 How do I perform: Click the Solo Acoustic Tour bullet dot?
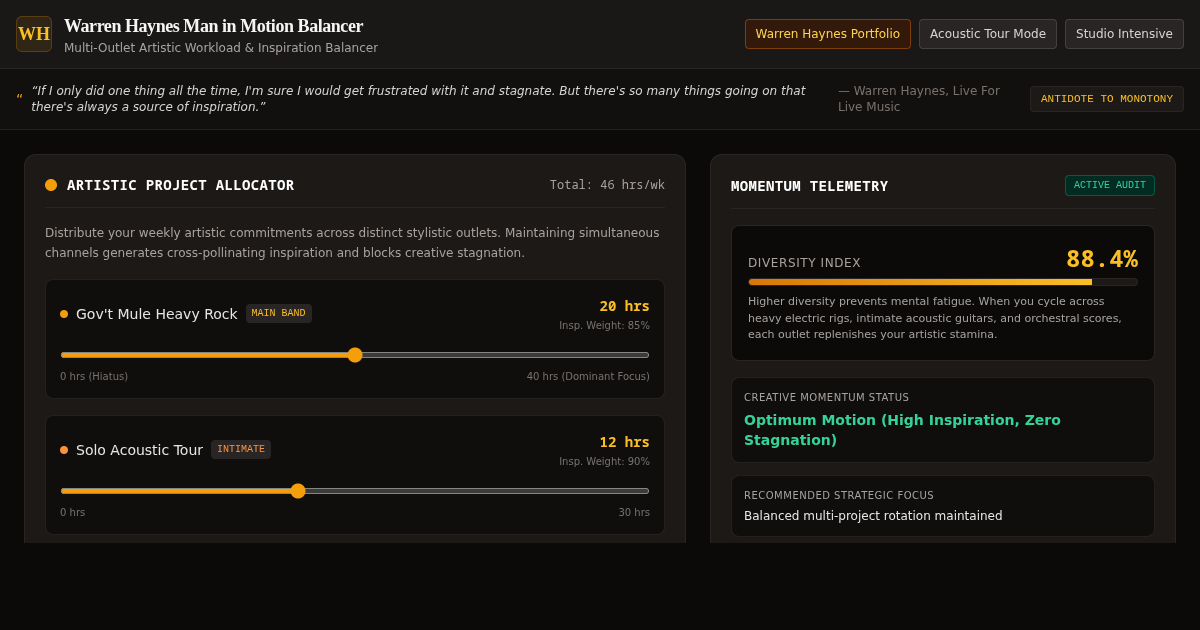pos(64,450)
